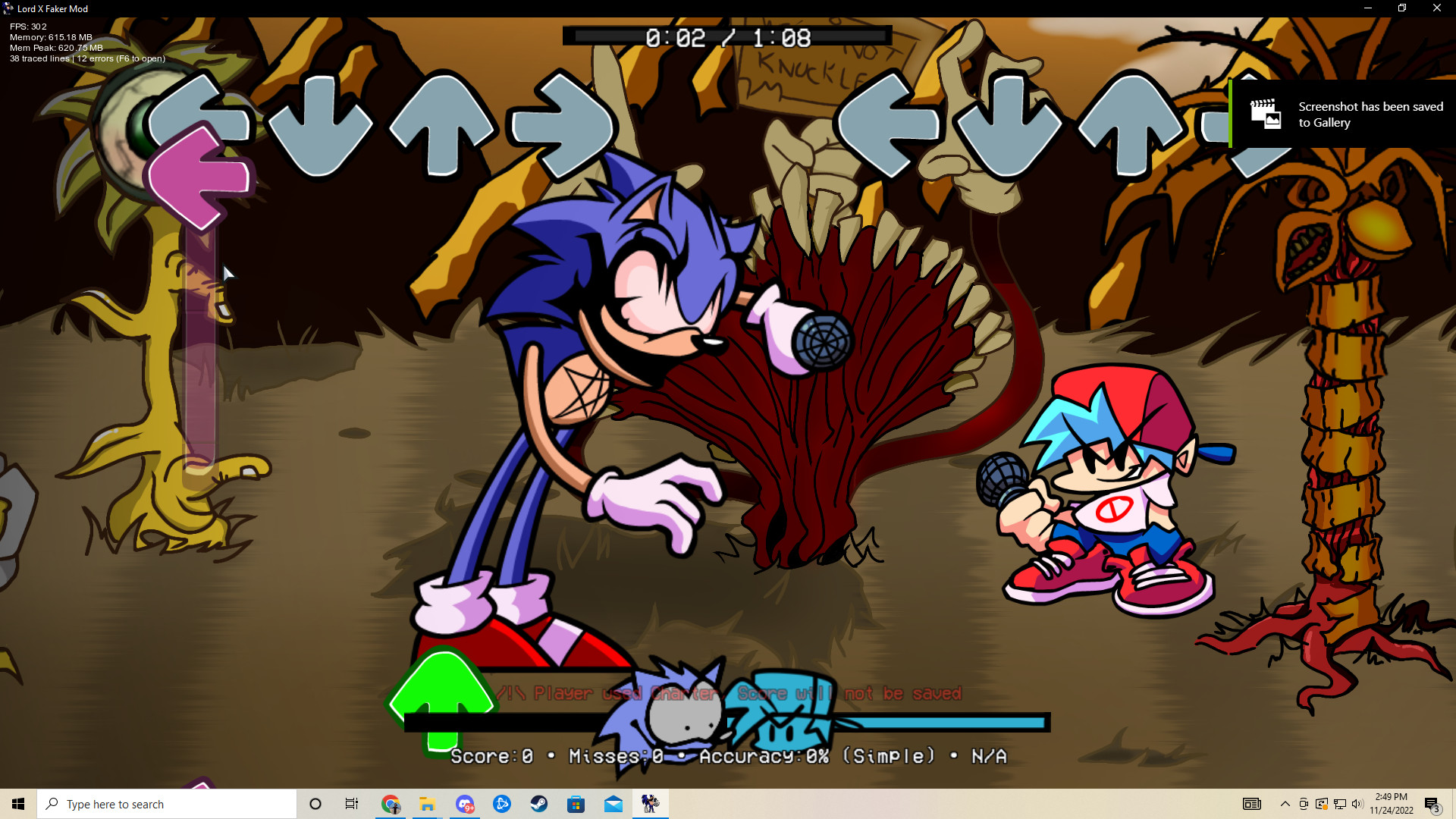The width and height of the screenshot is (1456, 819).
Task: Click the Score and Accuracy text
Action: click(x=728, y=756)
